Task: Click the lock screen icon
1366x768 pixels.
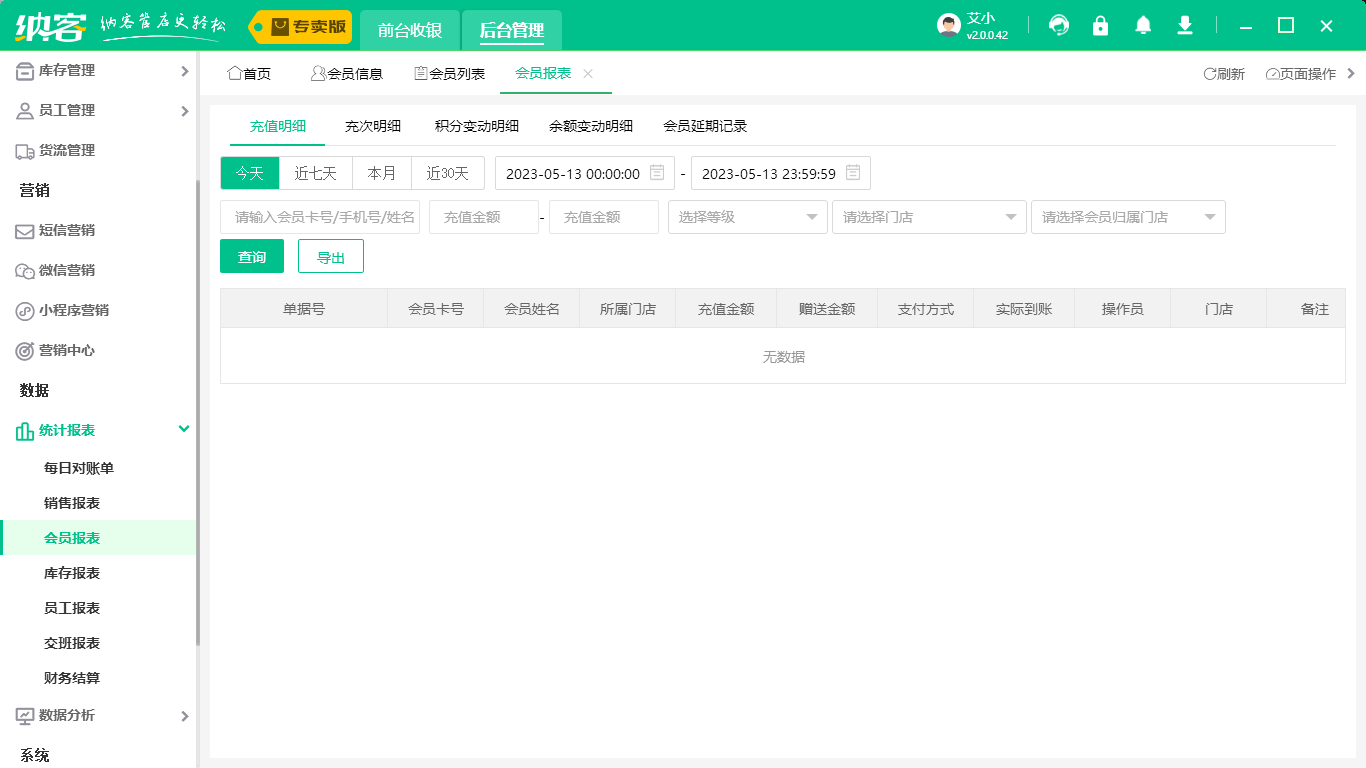Action: (x=1100, y=25)
